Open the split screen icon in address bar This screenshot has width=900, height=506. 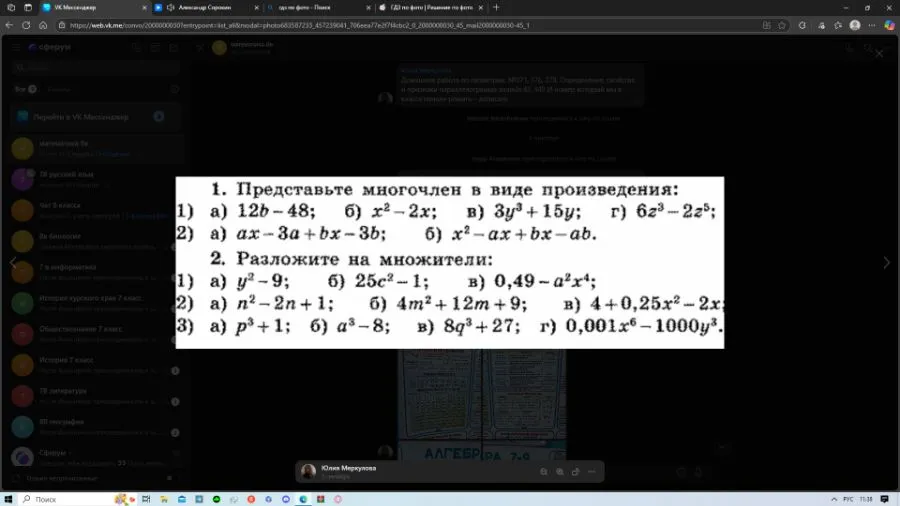point(767,25)
